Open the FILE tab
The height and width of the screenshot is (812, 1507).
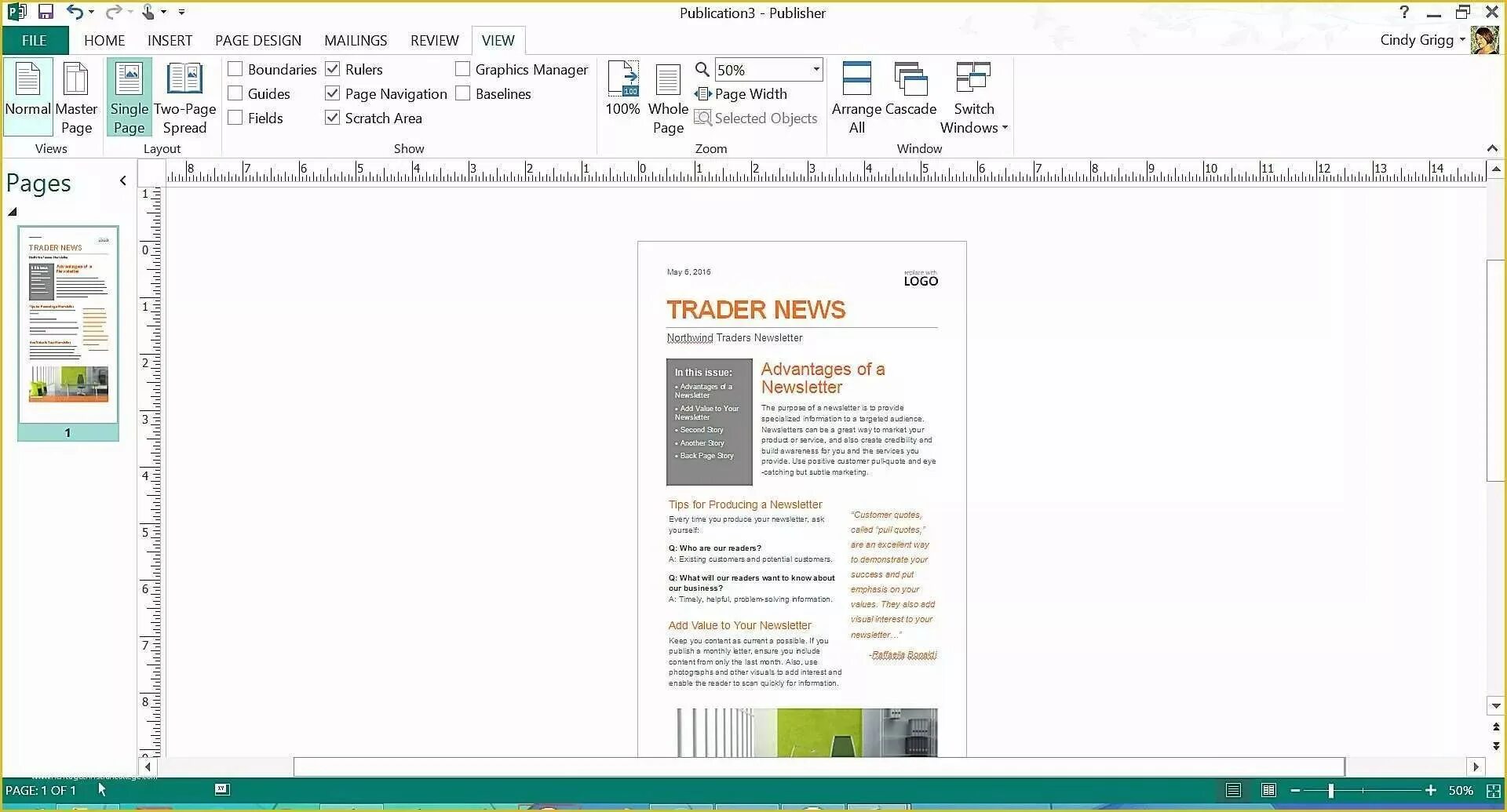[x=35, y=40]
